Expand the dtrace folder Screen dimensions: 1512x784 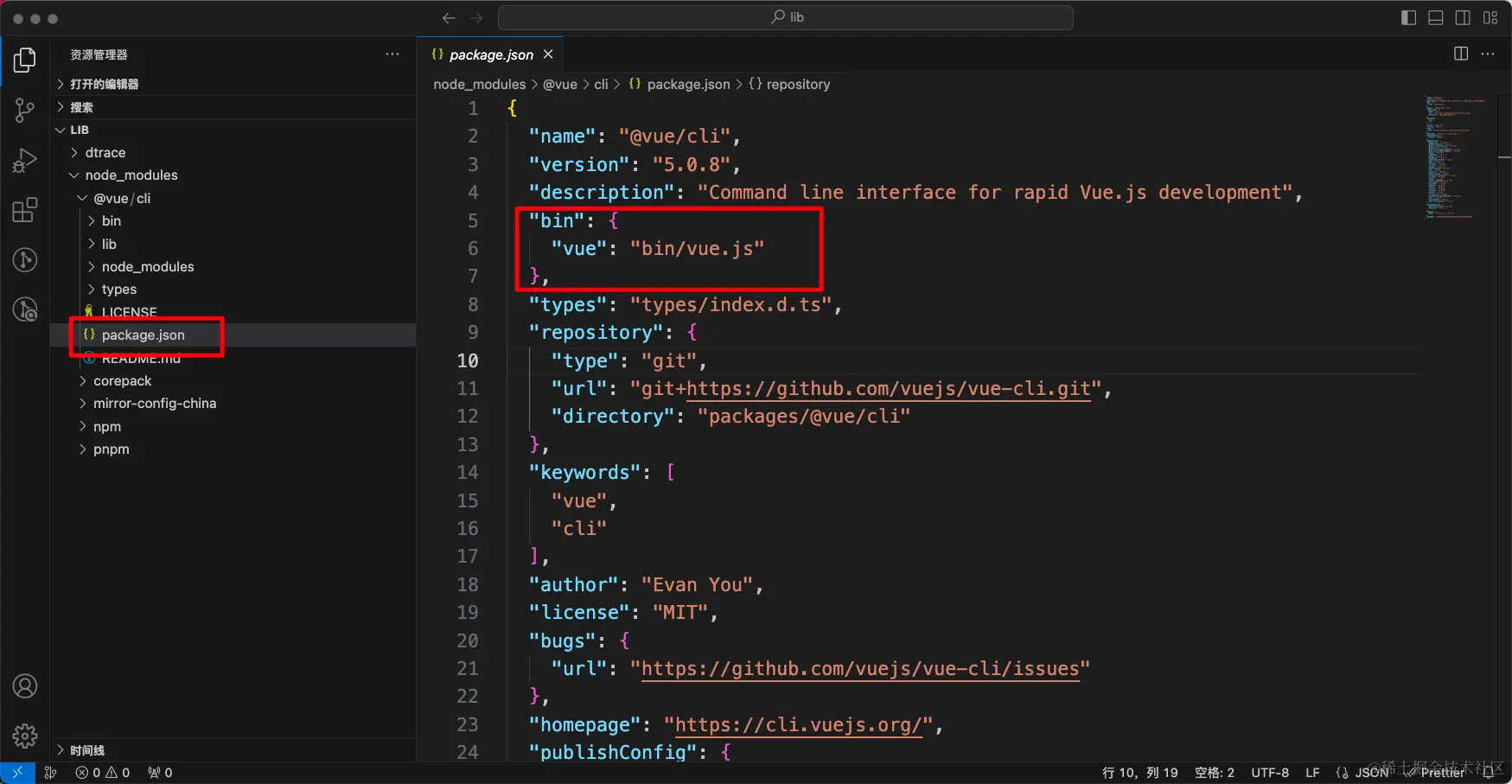(233, 152)
